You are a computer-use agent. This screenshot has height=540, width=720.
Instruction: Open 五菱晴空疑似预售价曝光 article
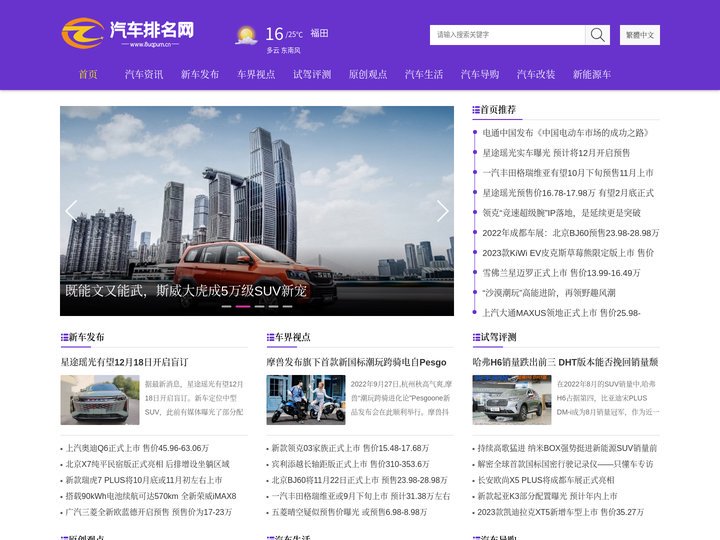pyautogui.click(x=349, y=512)
